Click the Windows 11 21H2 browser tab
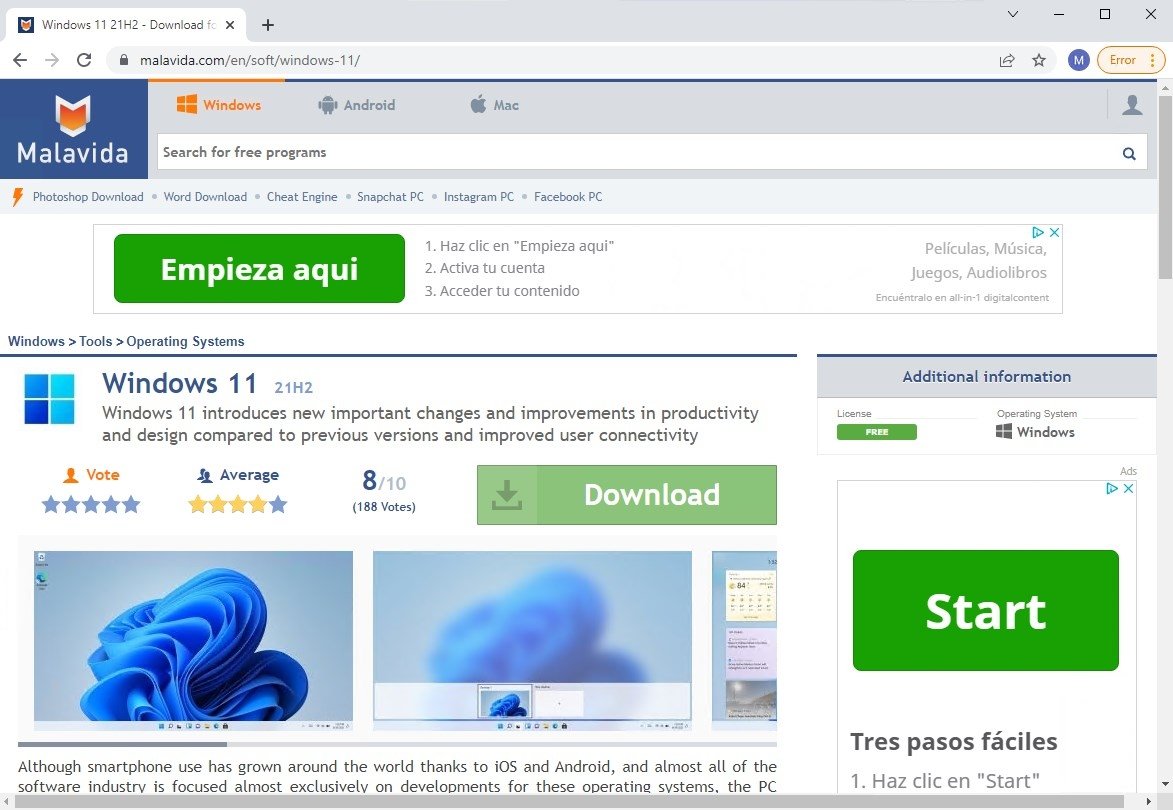The height and width of the screenshot is (810, 1173). (x=127, y=25)
